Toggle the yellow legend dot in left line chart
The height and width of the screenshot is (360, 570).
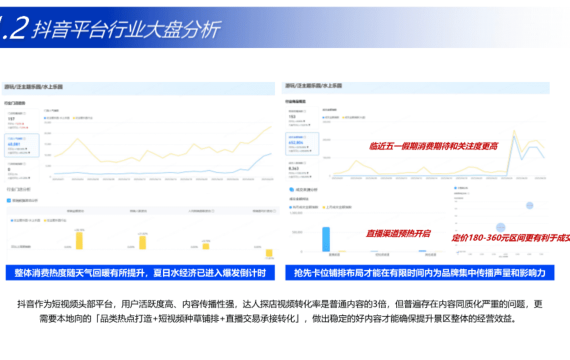pos(74,118)
